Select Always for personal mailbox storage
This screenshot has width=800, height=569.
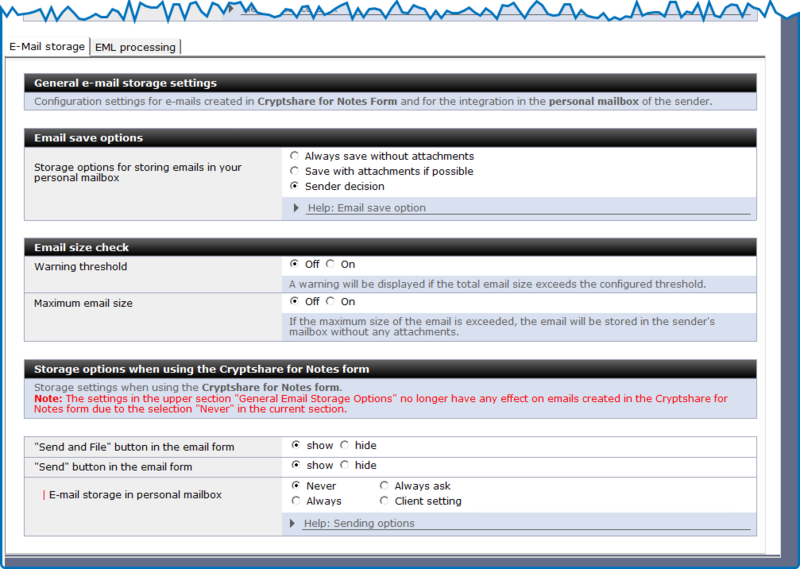[x=296, y=501]
